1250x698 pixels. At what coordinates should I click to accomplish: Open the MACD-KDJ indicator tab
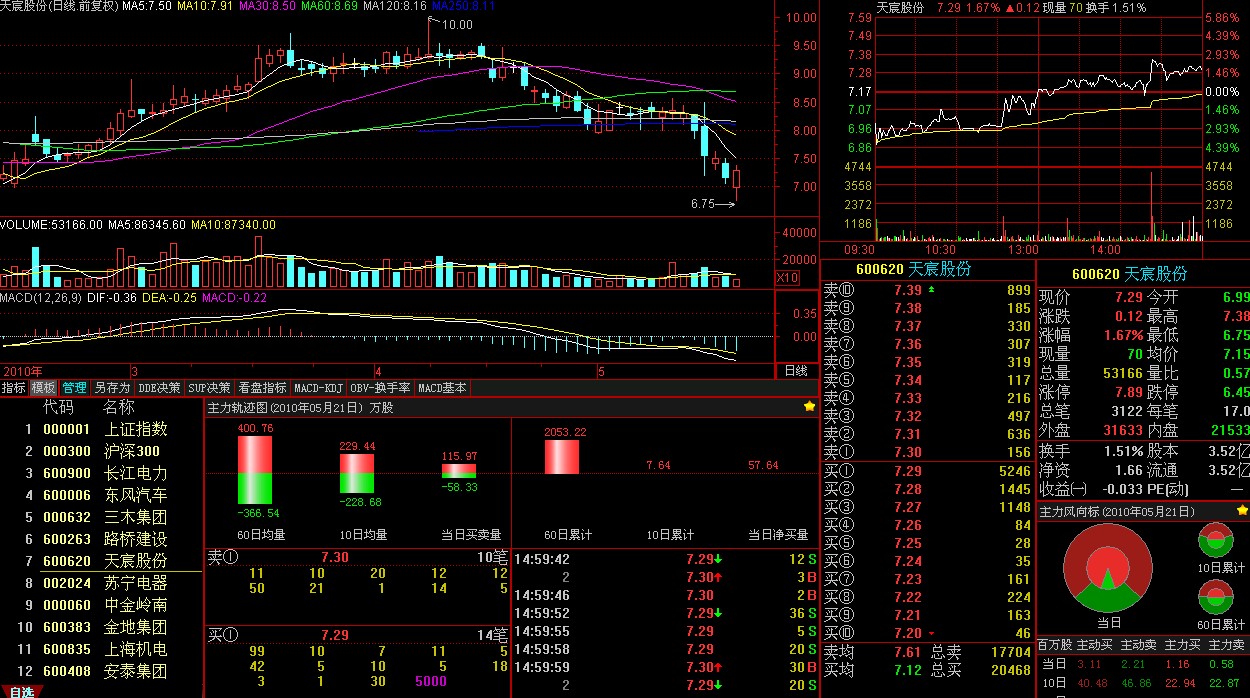pyautogui.click(x=319, y=388)
